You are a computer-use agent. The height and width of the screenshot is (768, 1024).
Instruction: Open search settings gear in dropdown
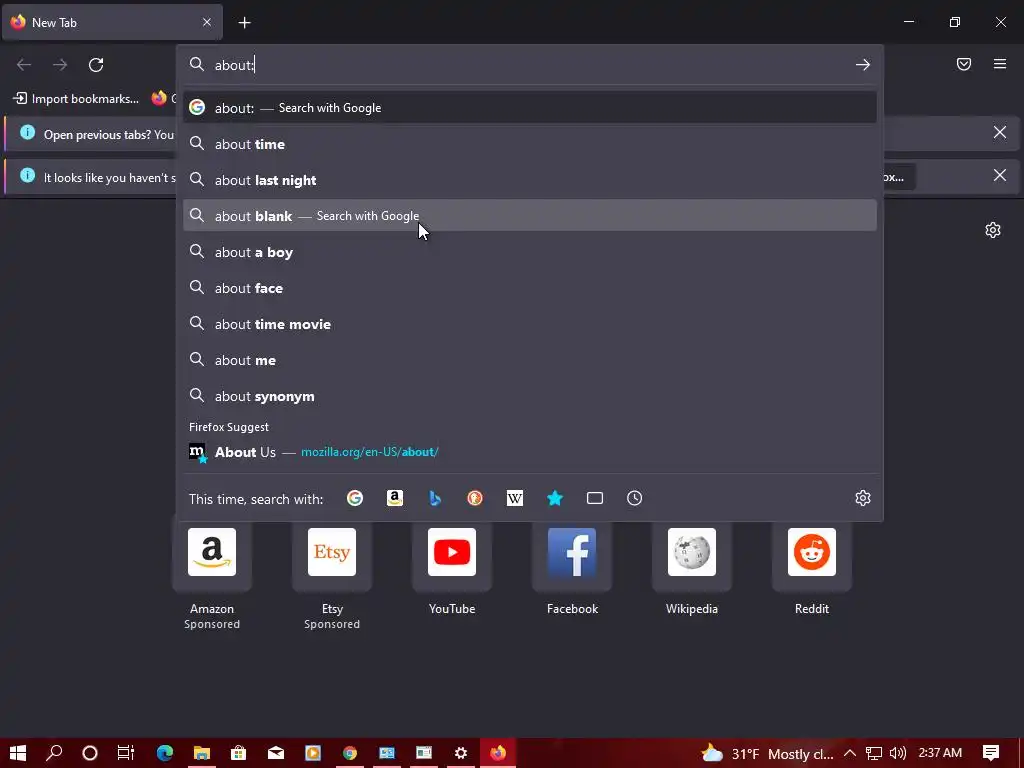[863, 498]
